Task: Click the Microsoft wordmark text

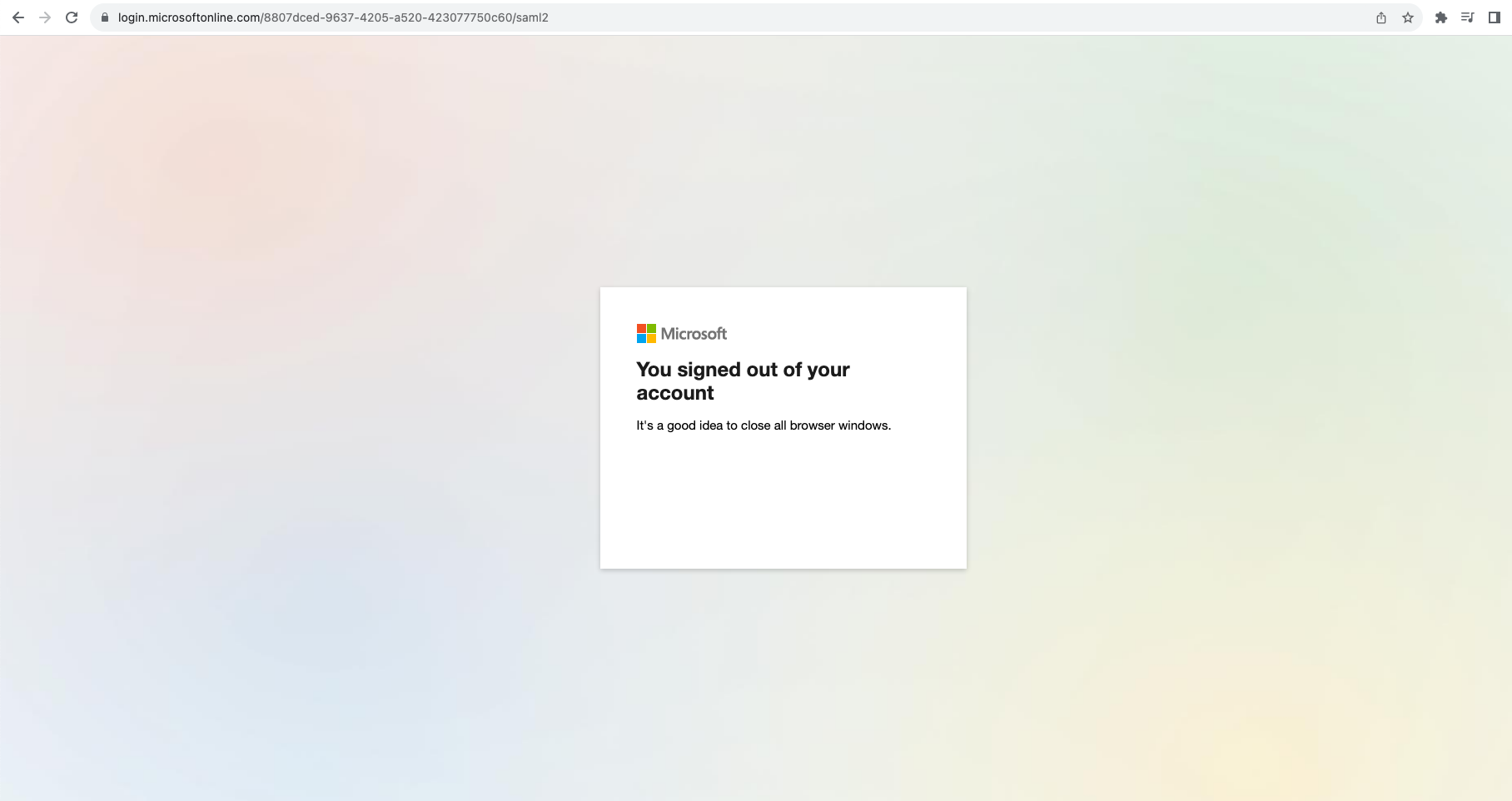Action: click(x=694, y=334)
